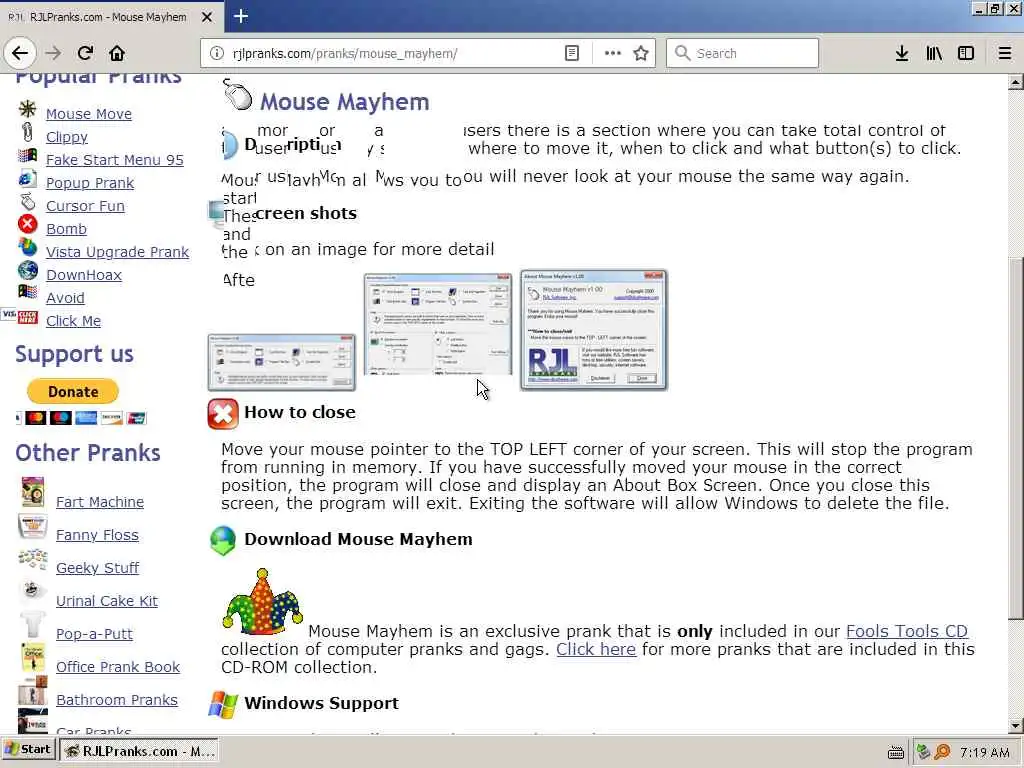Bookmark this page with the star

point(641,53)
